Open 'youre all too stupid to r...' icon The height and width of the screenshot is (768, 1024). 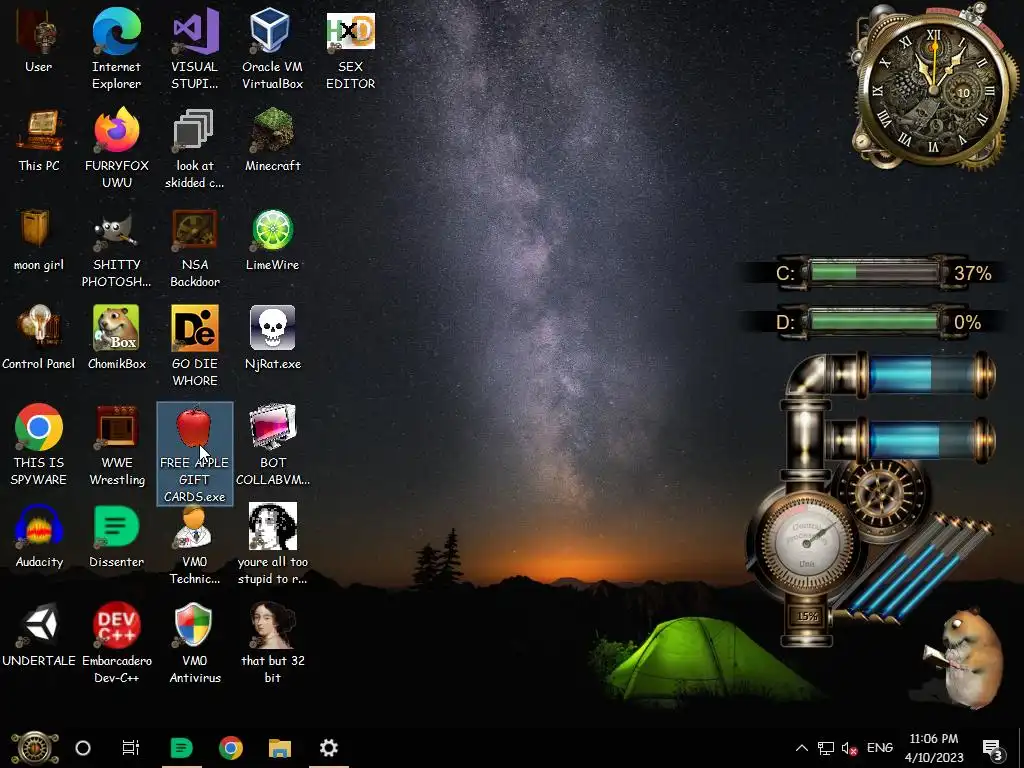pyautogui.click(x=272, y=544)
